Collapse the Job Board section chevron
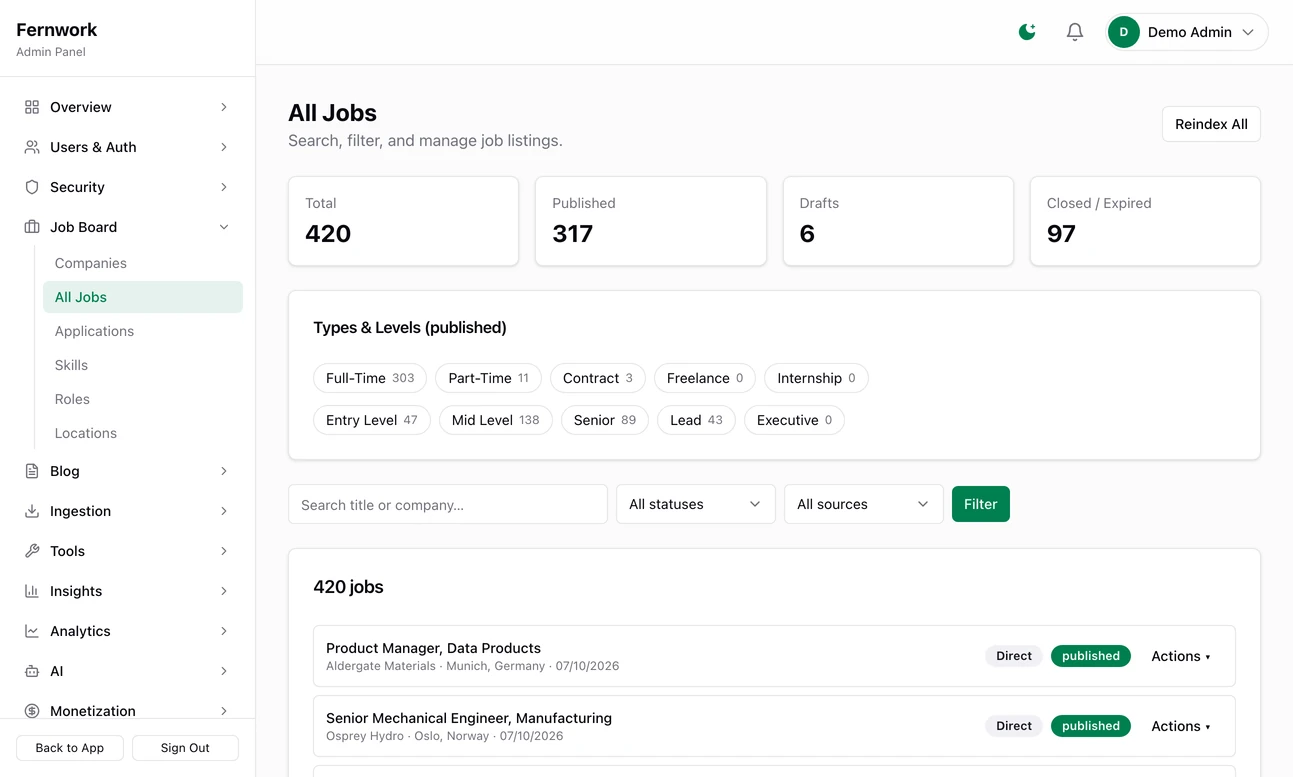Image resolution: width=1293 pixels, height=777 pixels. (x=224, y=227)
